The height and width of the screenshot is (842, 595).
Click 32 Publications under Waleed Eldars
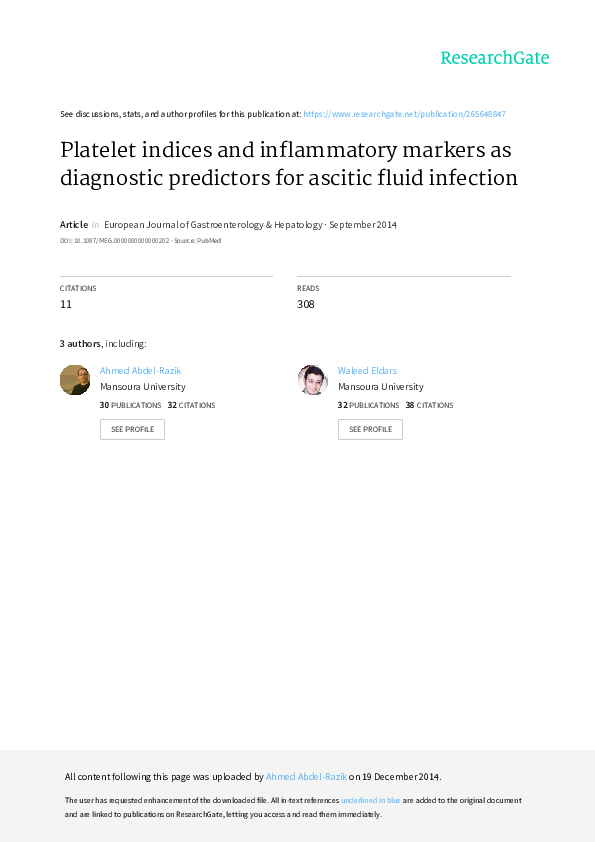[x=368, y=405]
